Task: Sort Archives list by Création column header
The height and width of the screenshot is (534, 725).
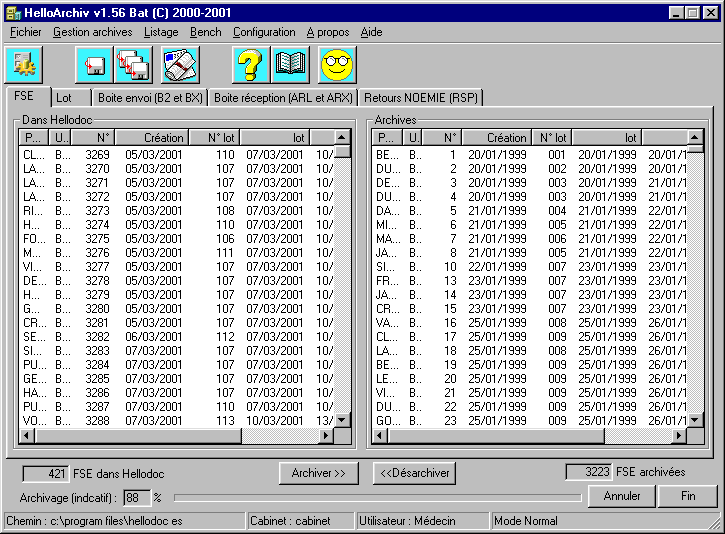Action: pyautogui.click(x=497, y=138)
